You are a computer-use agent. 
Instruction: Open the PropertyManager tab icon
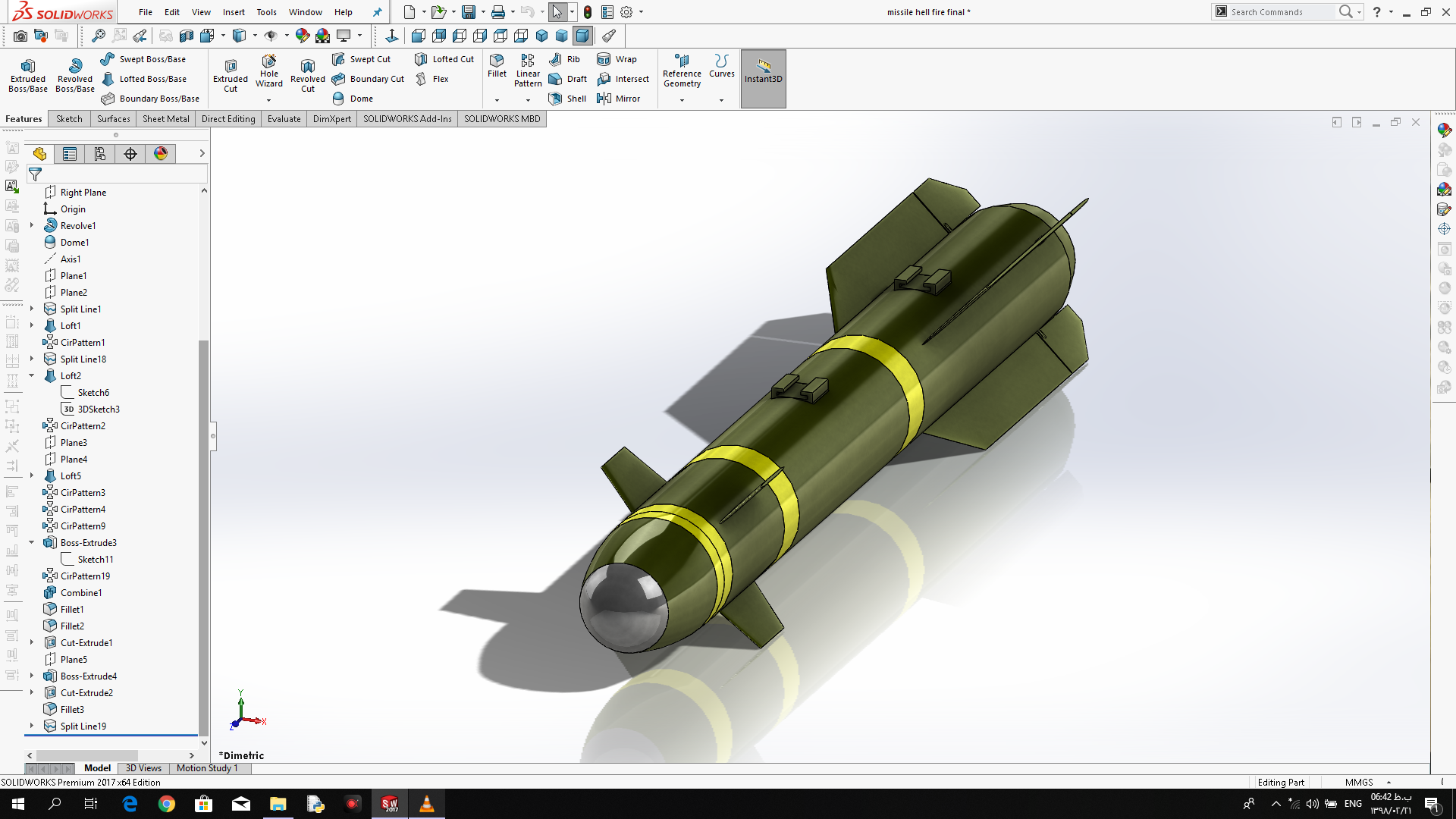pos(70,154)
